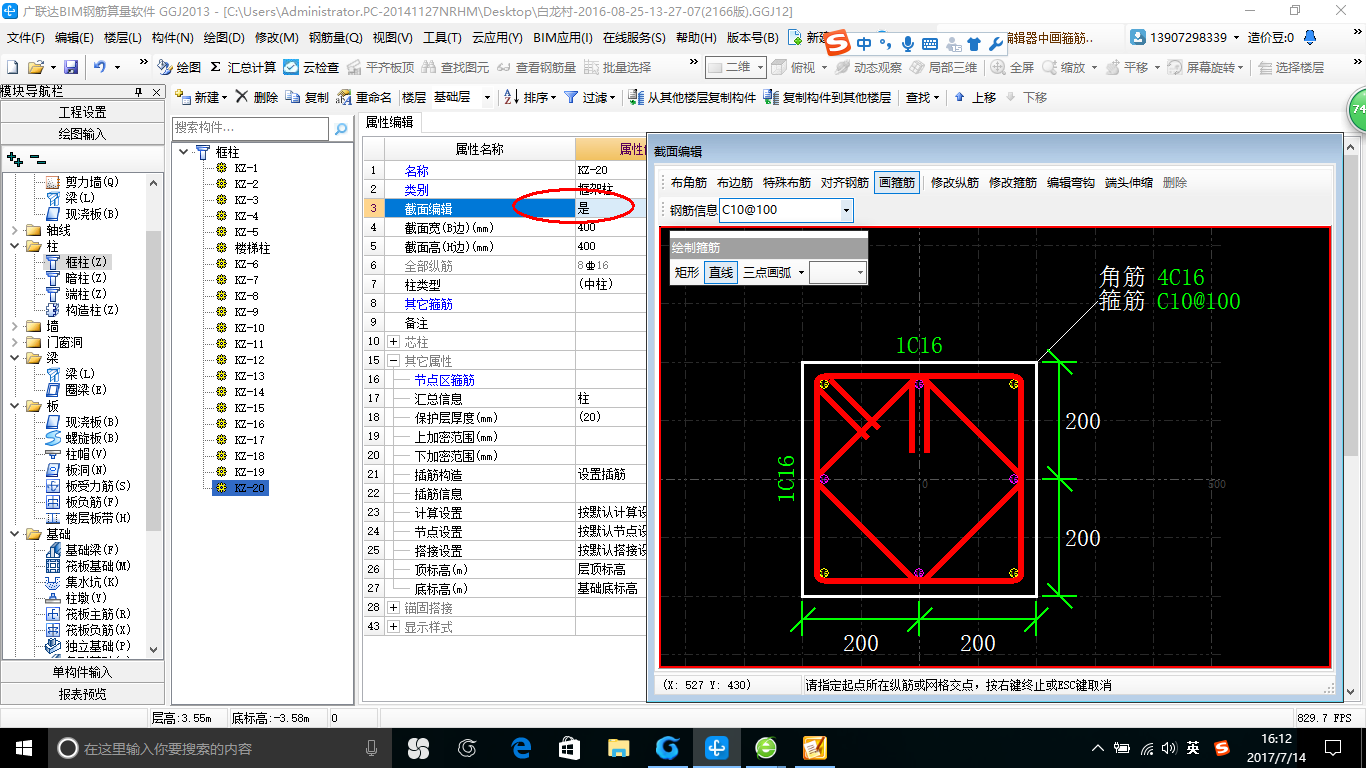Click the 修改箍筋 tool in section editor
Image resolution: width=1366 pixels, height=768 pixels.
1012,183
